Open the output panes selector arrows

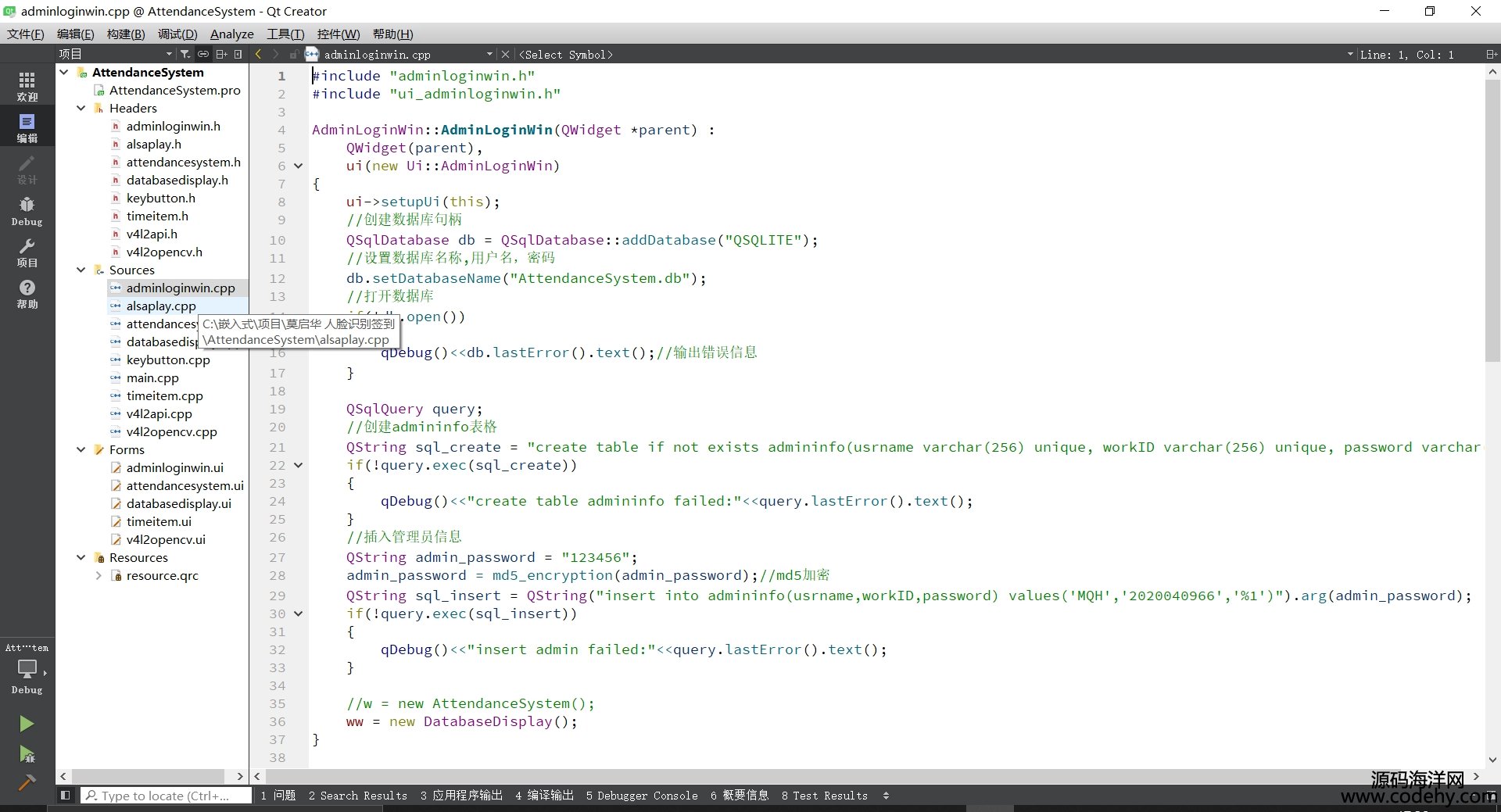click(886, 795)
